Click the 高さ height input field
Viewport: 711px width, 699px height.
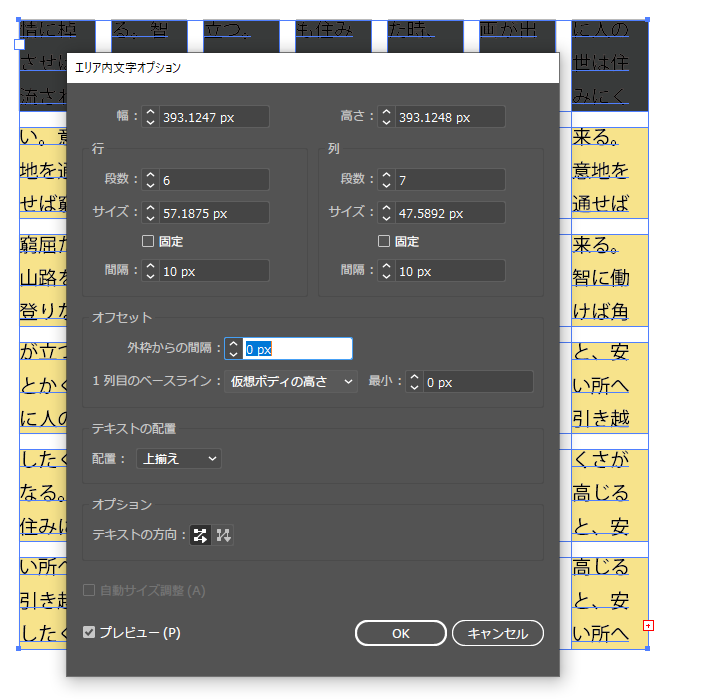click(x=450, y=117)
